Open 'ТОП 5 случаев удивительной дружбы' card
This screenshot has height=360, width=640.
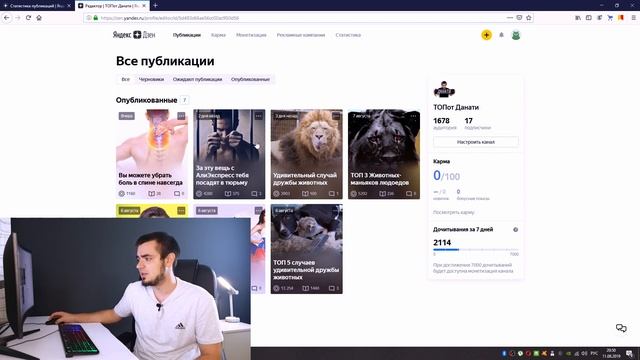[x=307, y=249]
